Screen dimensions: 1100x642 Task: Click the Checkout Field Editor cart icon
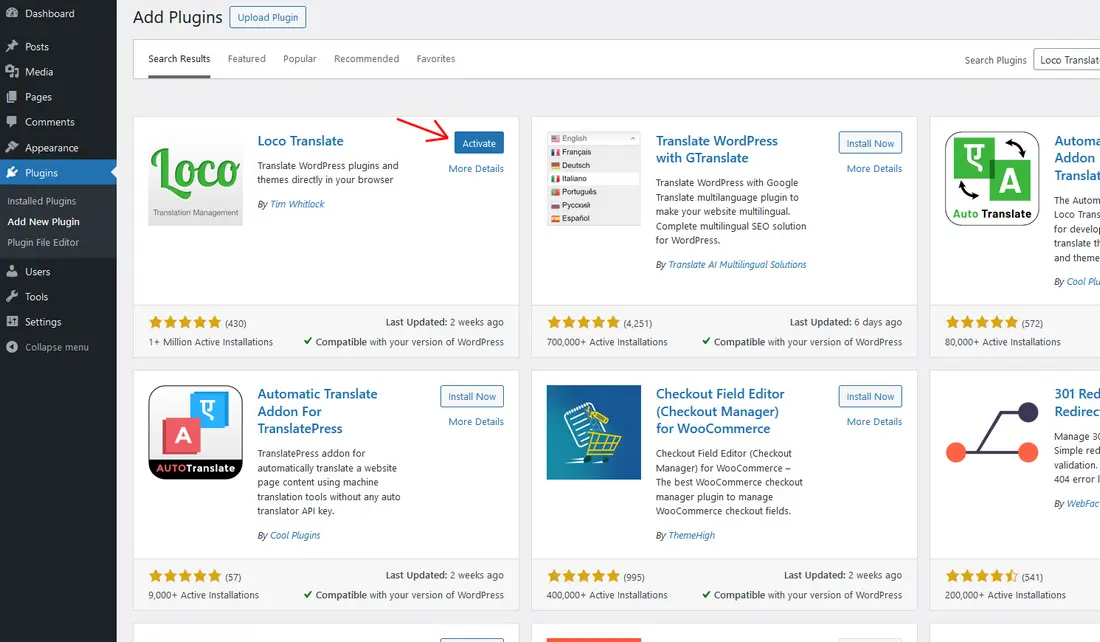point(593,432)
